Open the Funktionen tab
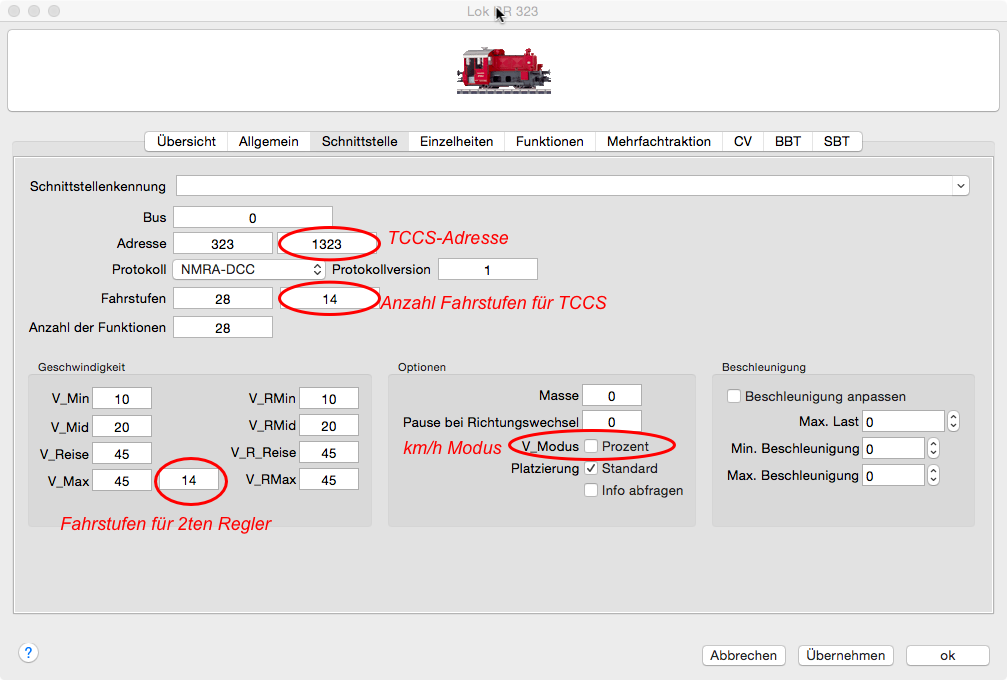The width and height of the screenshot is (1007, 680). click(549, 141)
